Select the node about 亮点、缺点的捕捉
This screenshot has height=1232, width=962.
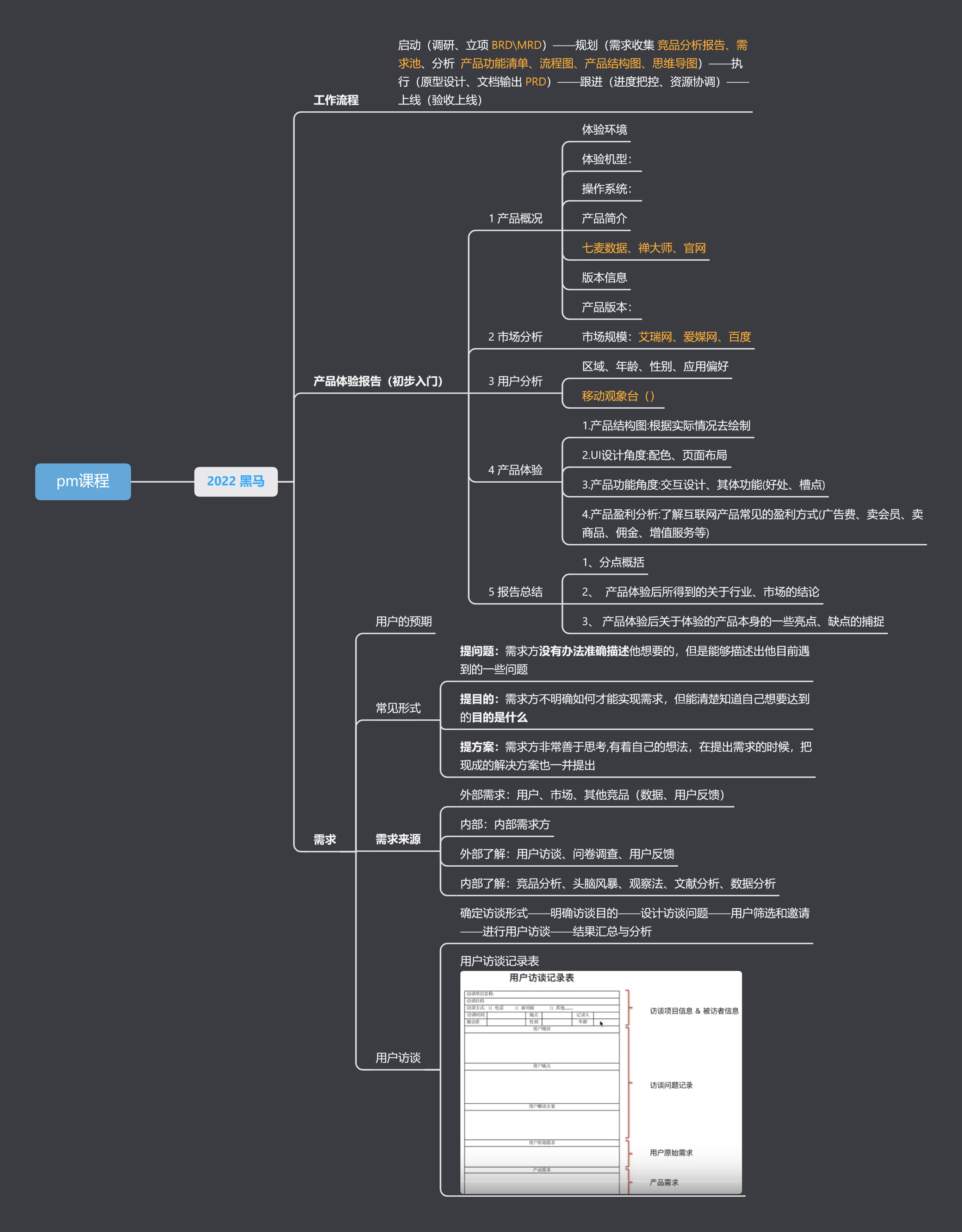733,621
